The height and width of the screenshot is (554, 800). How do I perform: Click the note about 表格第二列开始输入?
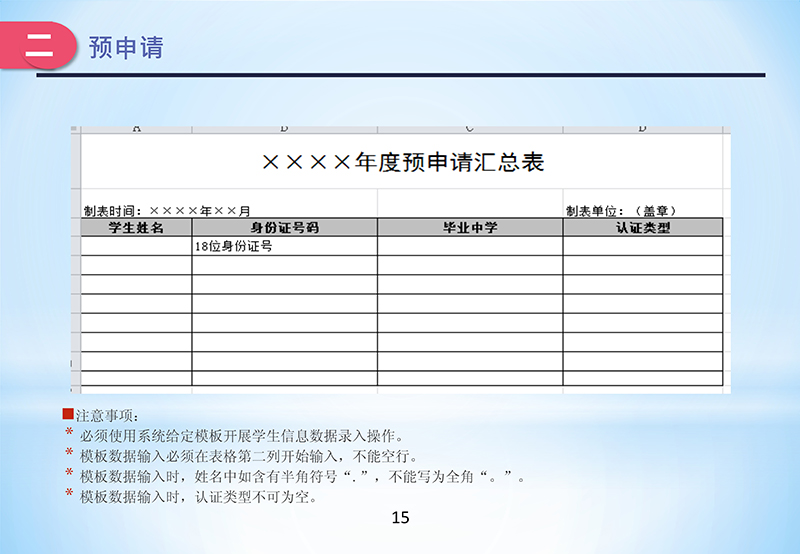point(249,456)
